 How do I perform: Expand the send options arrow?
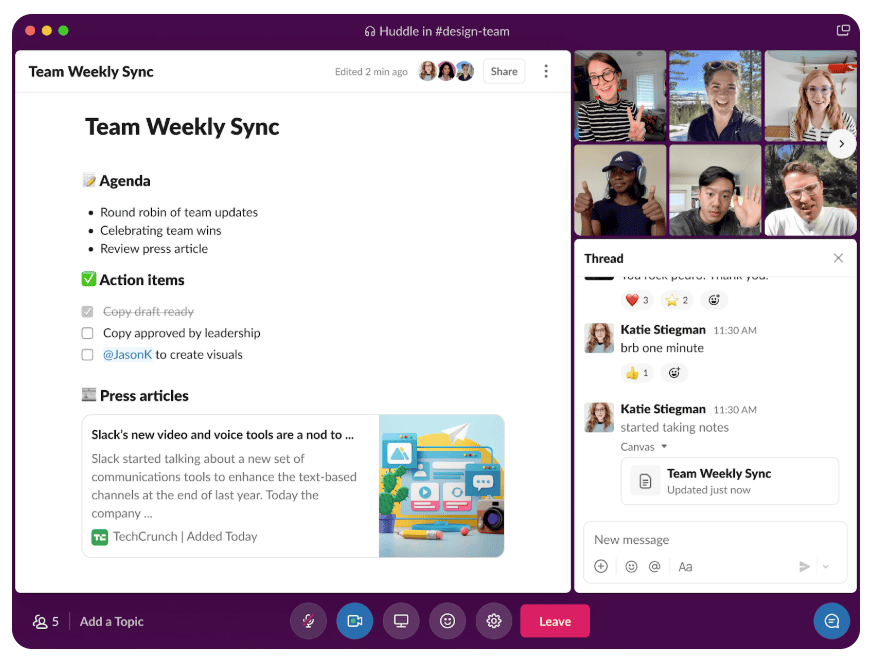826,567
